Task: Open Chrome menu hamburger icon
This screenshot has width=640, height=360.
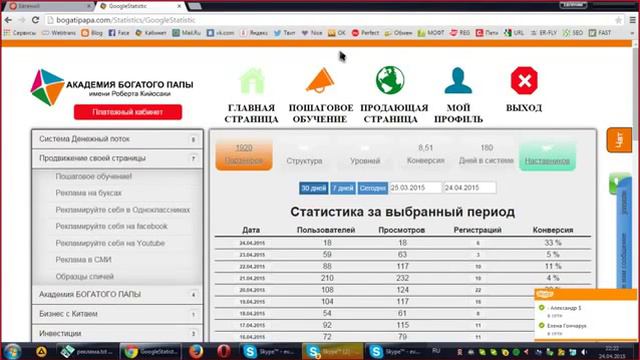Action: click(x=632, y=20)
